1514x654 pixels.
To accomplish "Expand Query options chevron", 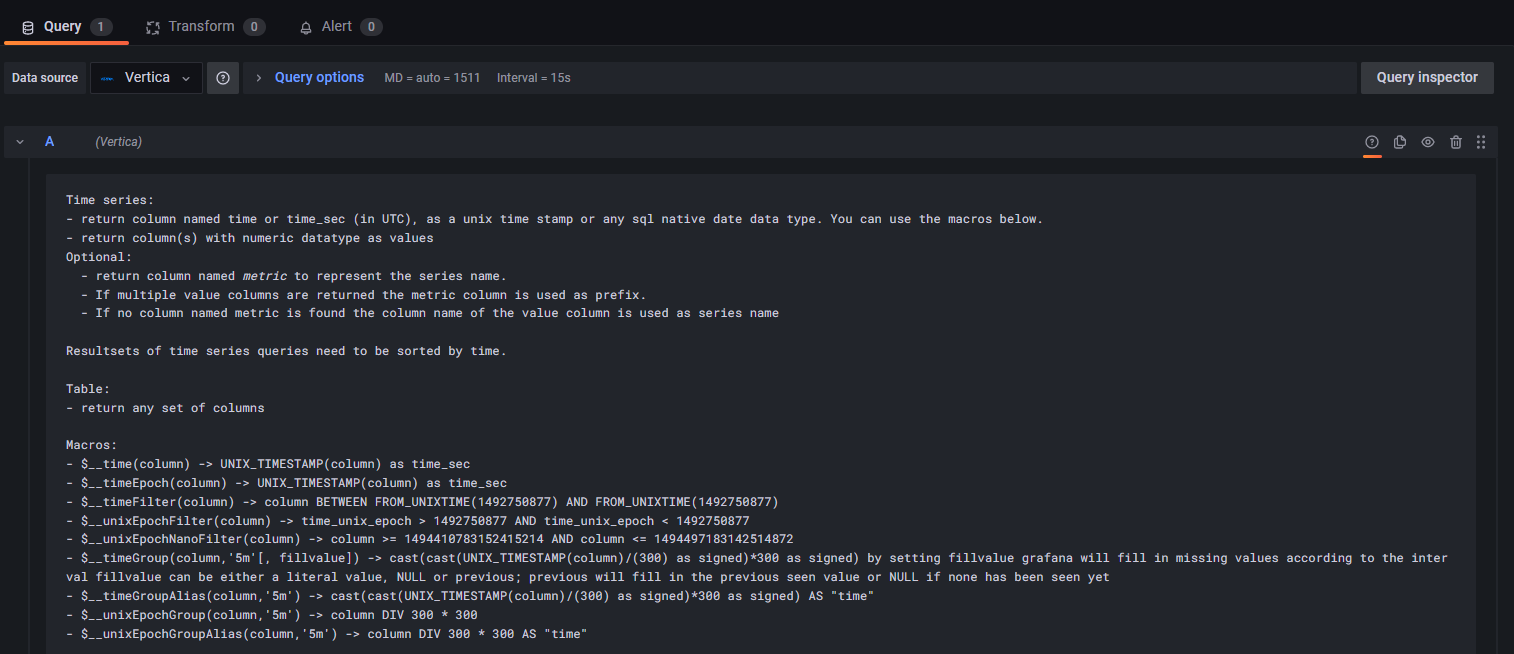I will (259, 78).
